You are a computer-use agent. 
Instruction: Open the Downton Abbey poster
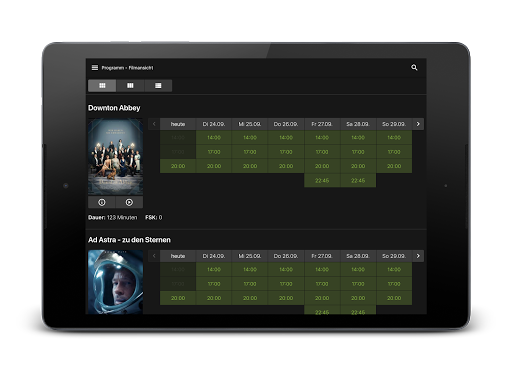[x=116, y=157]
